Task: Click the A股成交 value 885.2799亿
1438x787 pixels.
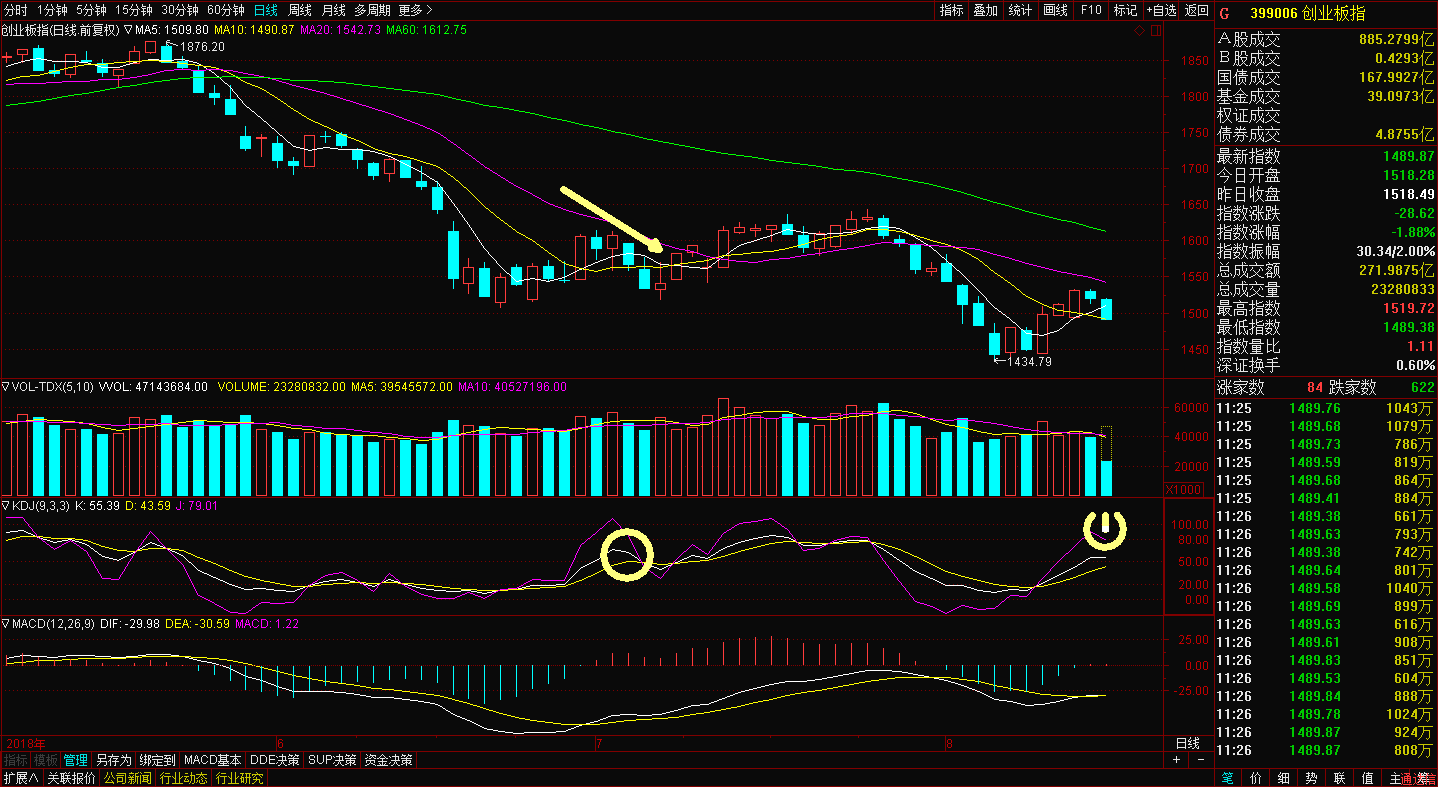Action: point(1397,40)
